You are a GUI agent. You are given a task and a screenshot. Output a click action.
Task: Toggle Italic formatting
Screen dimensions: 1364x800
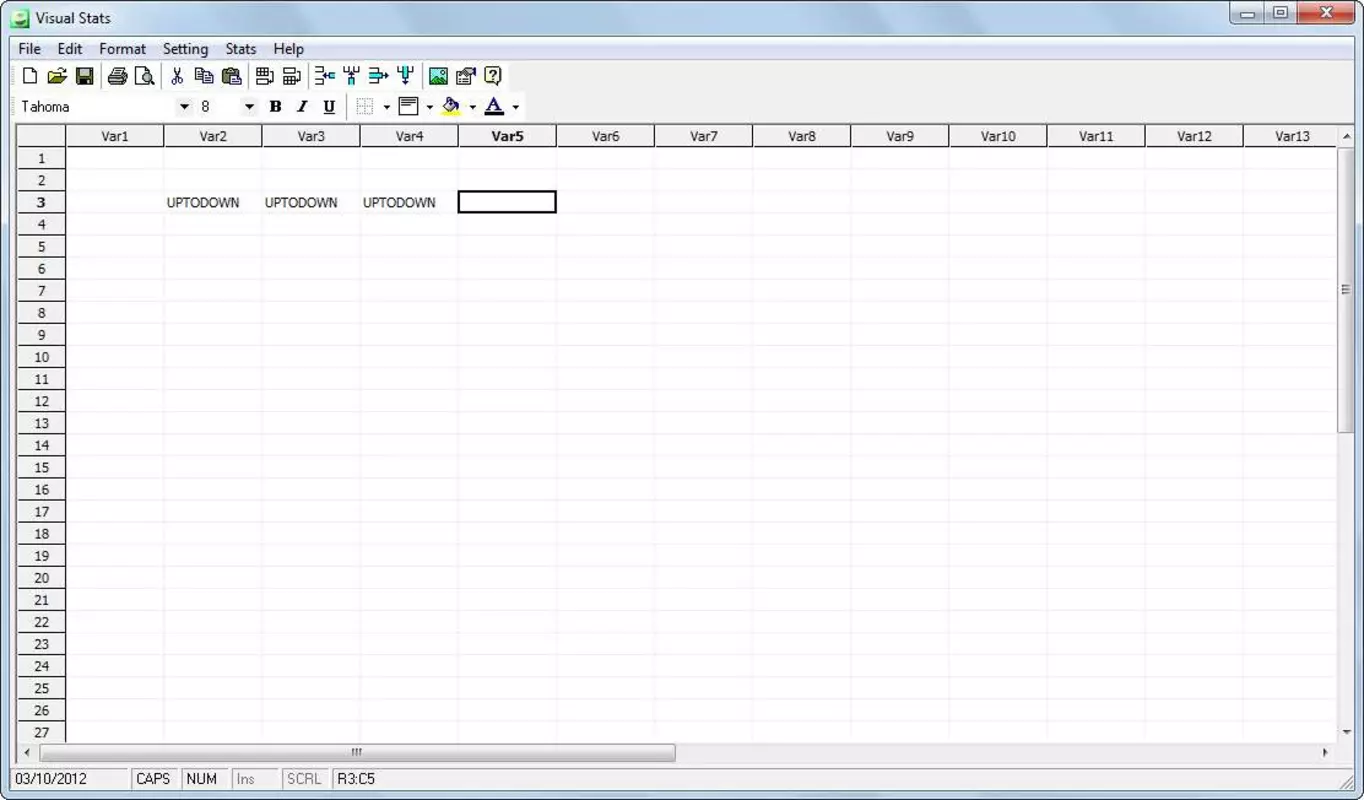pyautogui.click(x=302, y=106)
